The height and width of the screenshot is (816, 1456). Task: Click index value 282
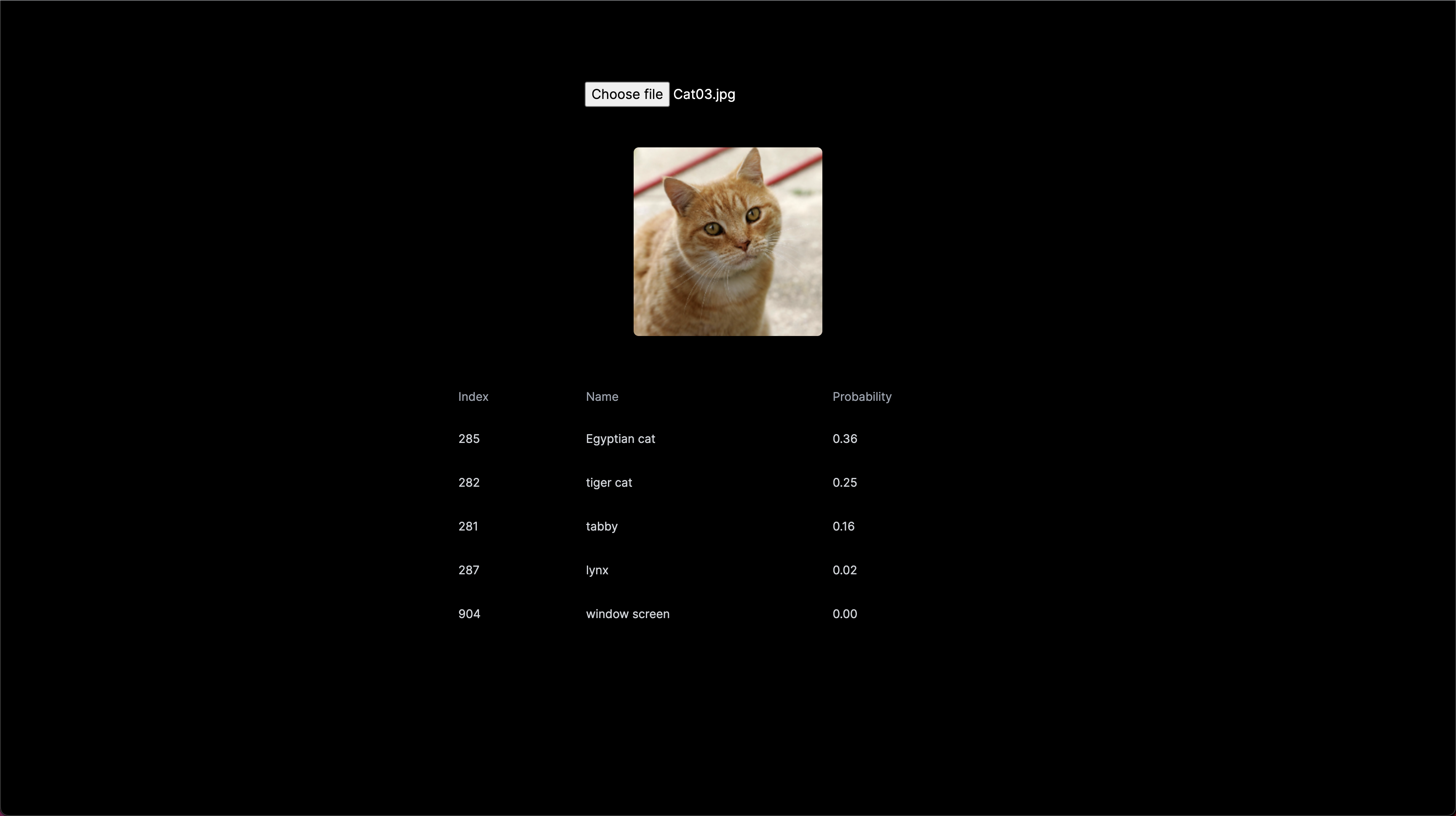(468, 483)
